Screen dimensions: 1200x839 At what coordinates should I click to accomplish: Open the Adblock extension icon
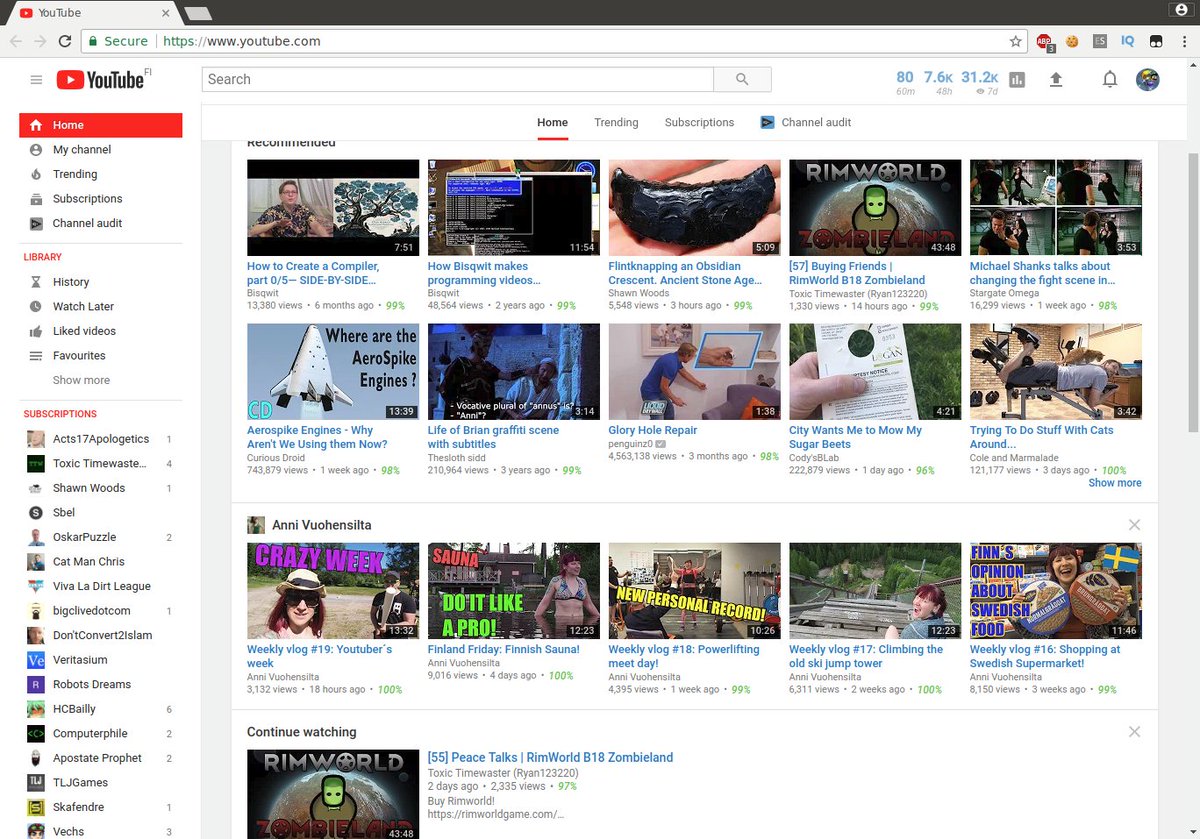1045,42
